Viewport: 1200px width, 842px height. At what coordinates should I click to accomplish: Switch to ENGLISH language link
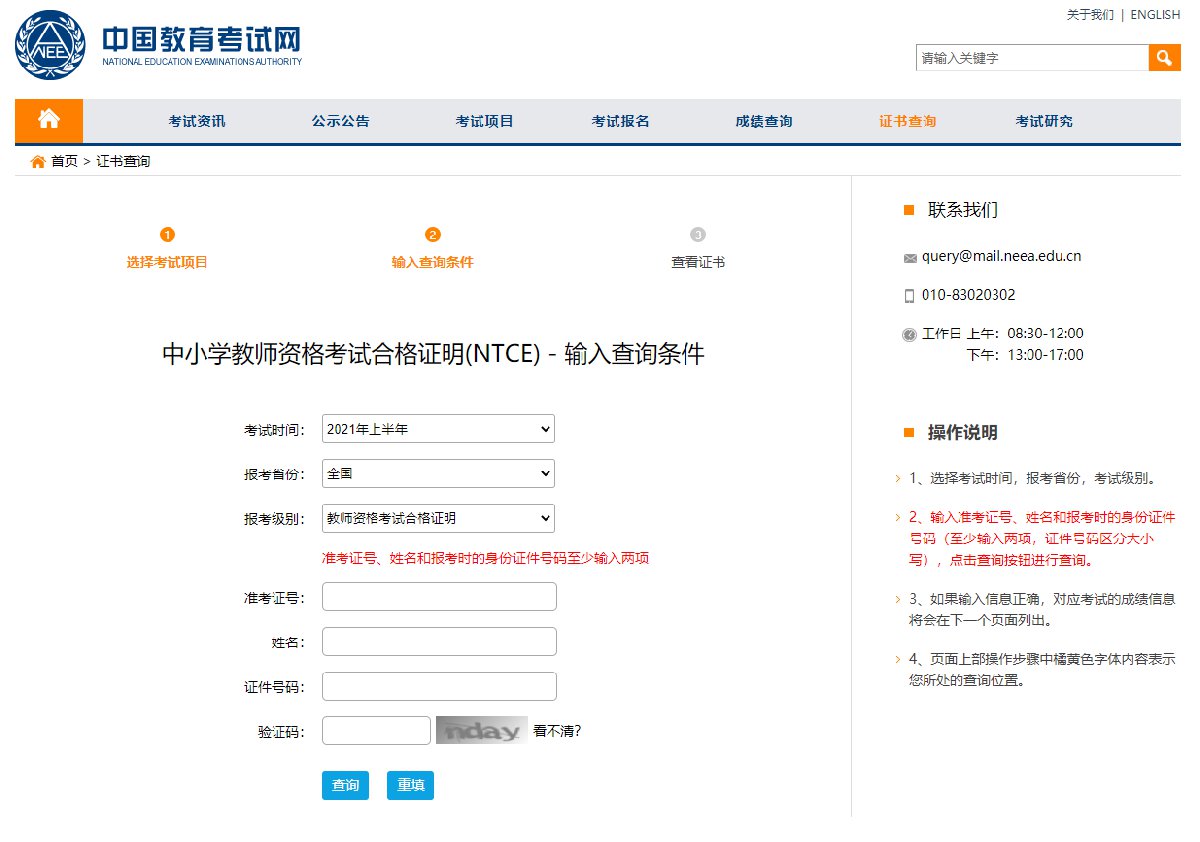(1155, 15)
